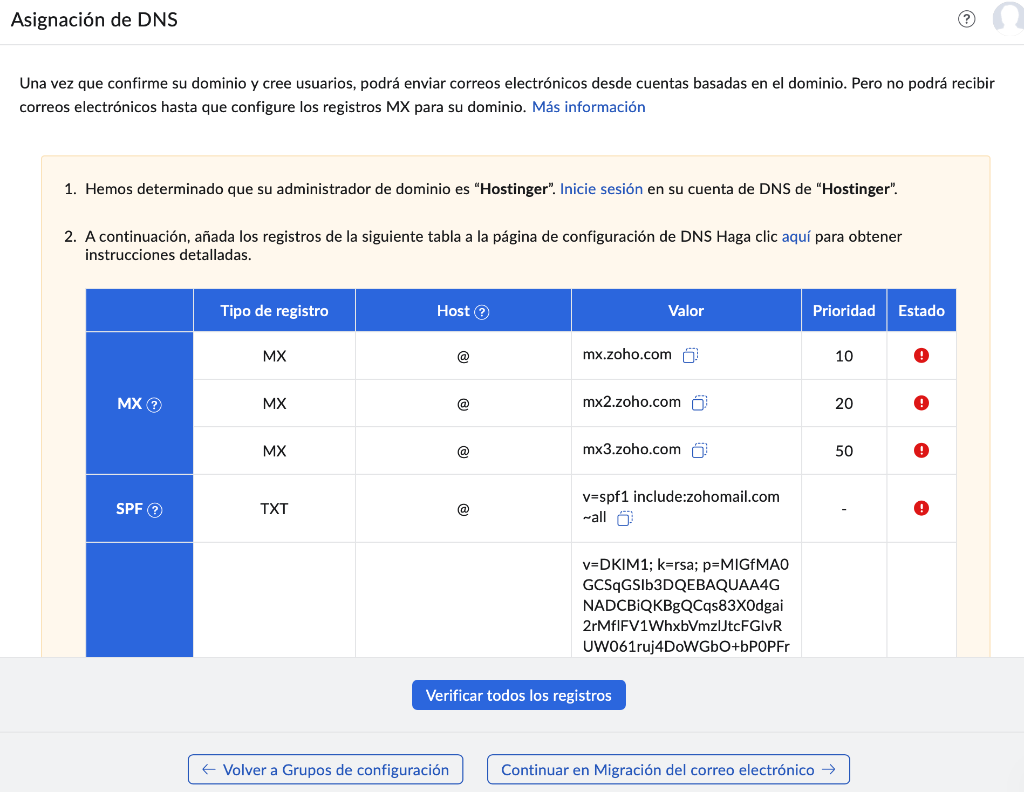The width and height of the screenshot is (1024, 792).
Task: Go back to Grupos de configuración
Action: (x=325, y=770)
